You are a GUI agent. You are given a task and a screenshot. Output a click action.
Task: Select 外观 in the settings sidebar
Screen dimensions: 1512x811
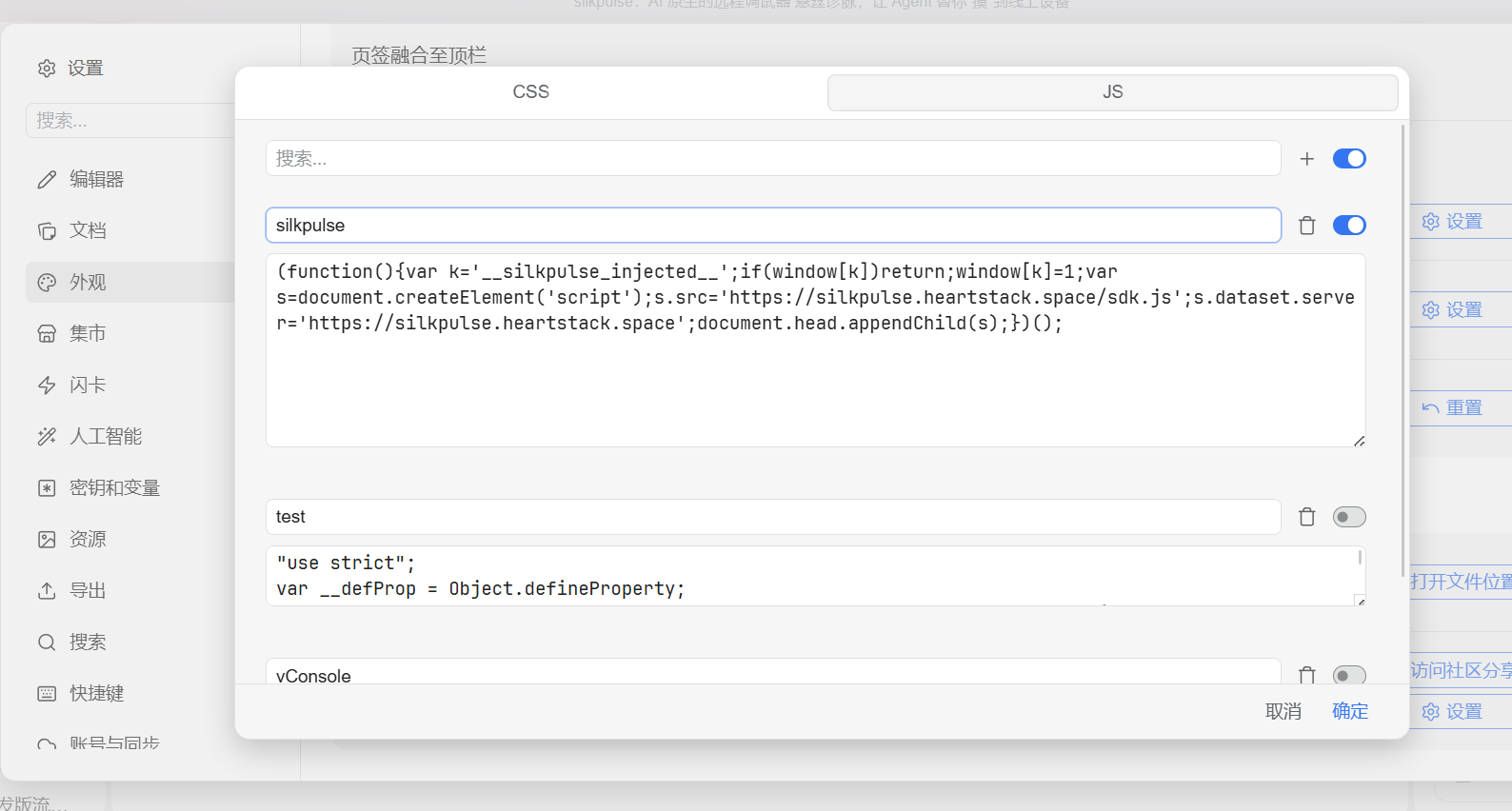[x=129, y=282]
